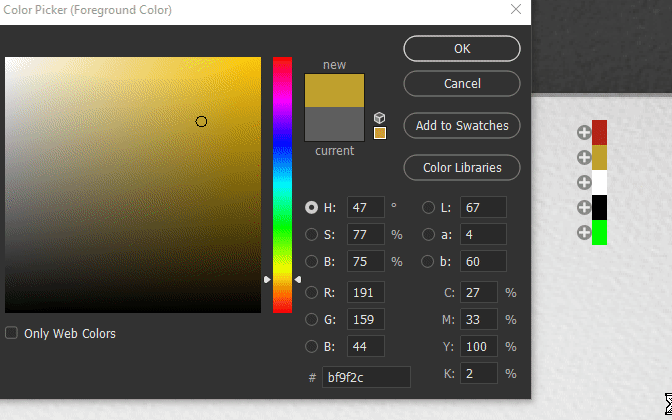The height and width of the screenshot is (420, 672).
Task: Select the L lightness radio button
Action: pos(428,208)
